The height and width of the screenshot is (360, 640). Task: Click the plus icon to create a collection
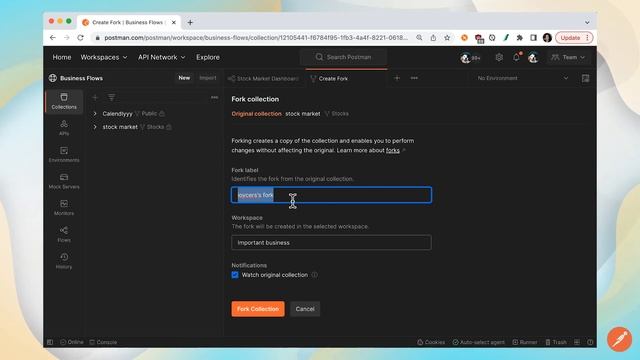point(95,98)
